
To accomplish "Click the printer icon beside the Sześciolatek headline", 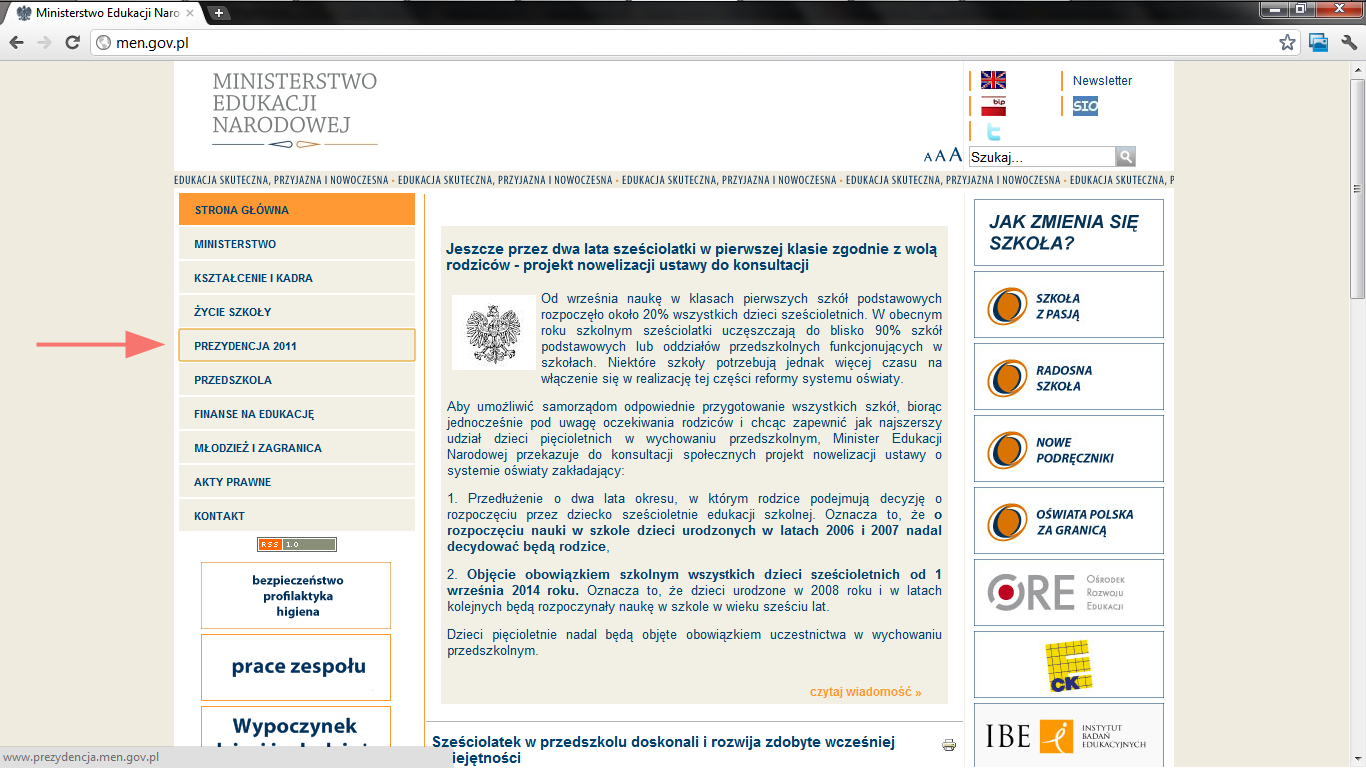I will [949, 745].
